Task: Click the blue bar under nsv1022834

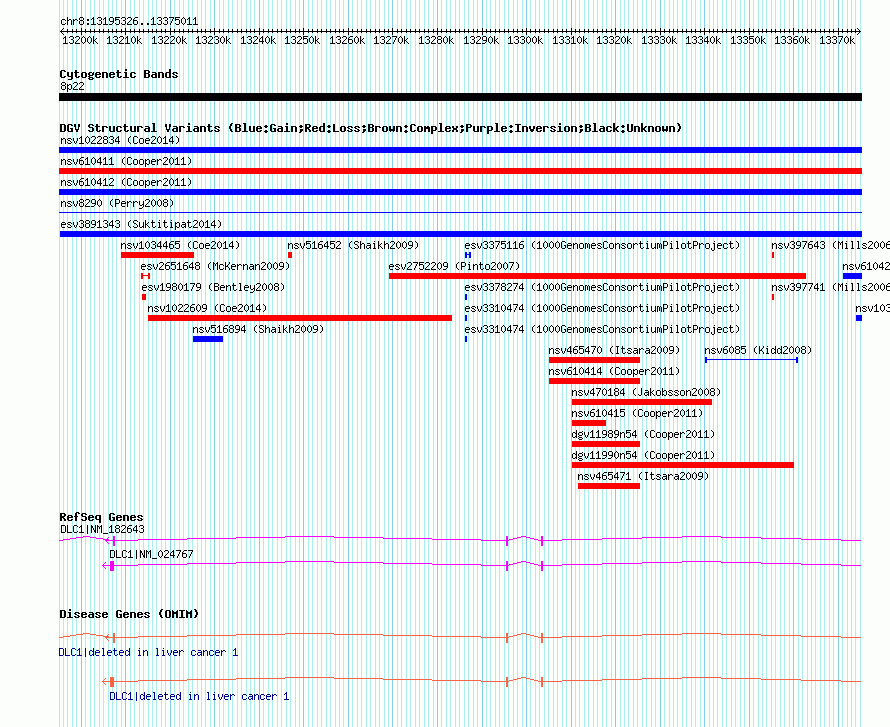Action: click(x=460, y=150)
